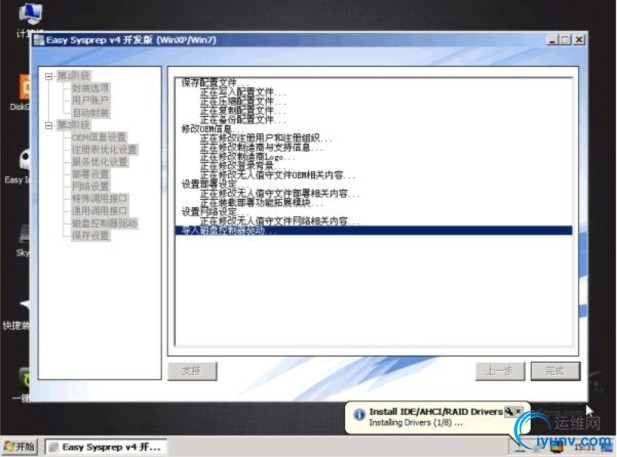
Task: Click log line 正在写入配置文件
Action: [243, 92]
